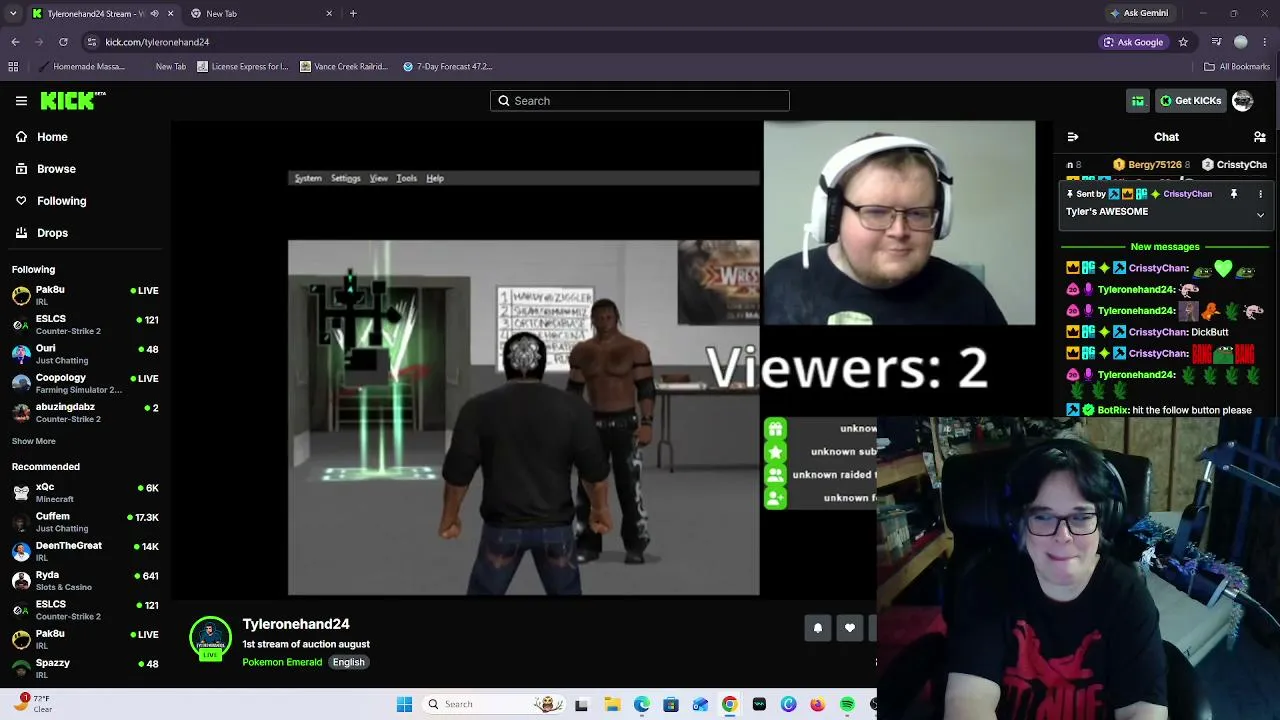Collapse the chat panel with the arrow icon
This screenshot has width=1280, height=720.
[1073, 137]
